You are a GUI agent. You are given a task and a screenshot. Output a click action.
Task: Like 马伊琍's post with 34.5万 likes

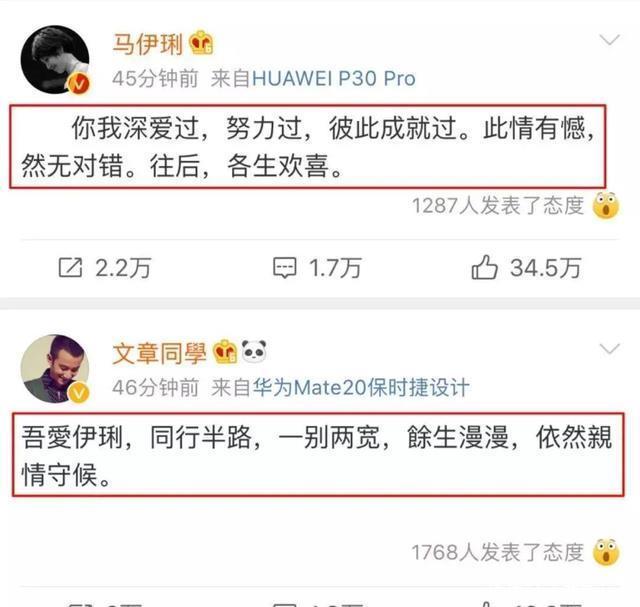(526, 268)
